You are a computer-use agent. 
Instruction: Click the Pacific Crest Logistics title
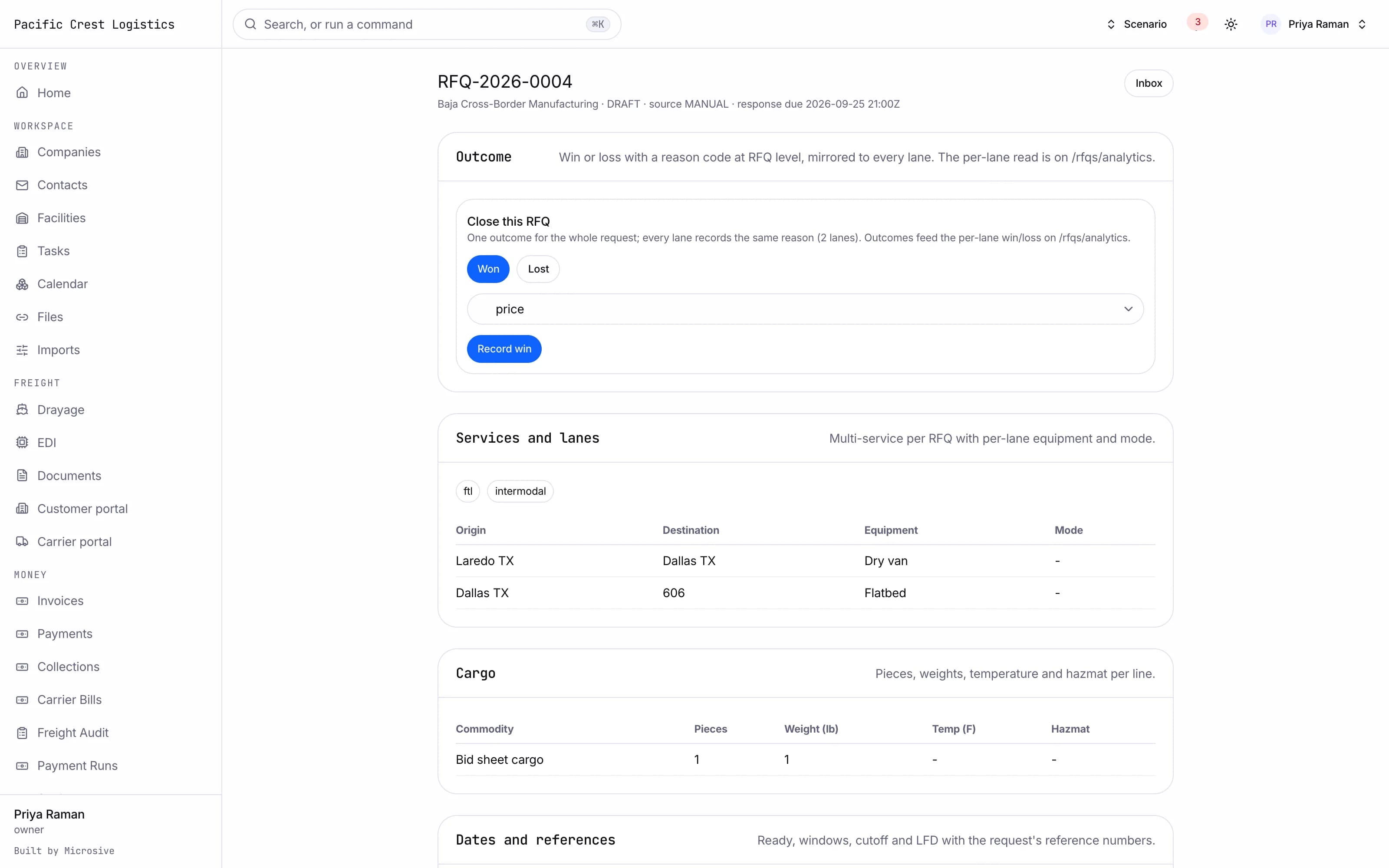(94, 24)
